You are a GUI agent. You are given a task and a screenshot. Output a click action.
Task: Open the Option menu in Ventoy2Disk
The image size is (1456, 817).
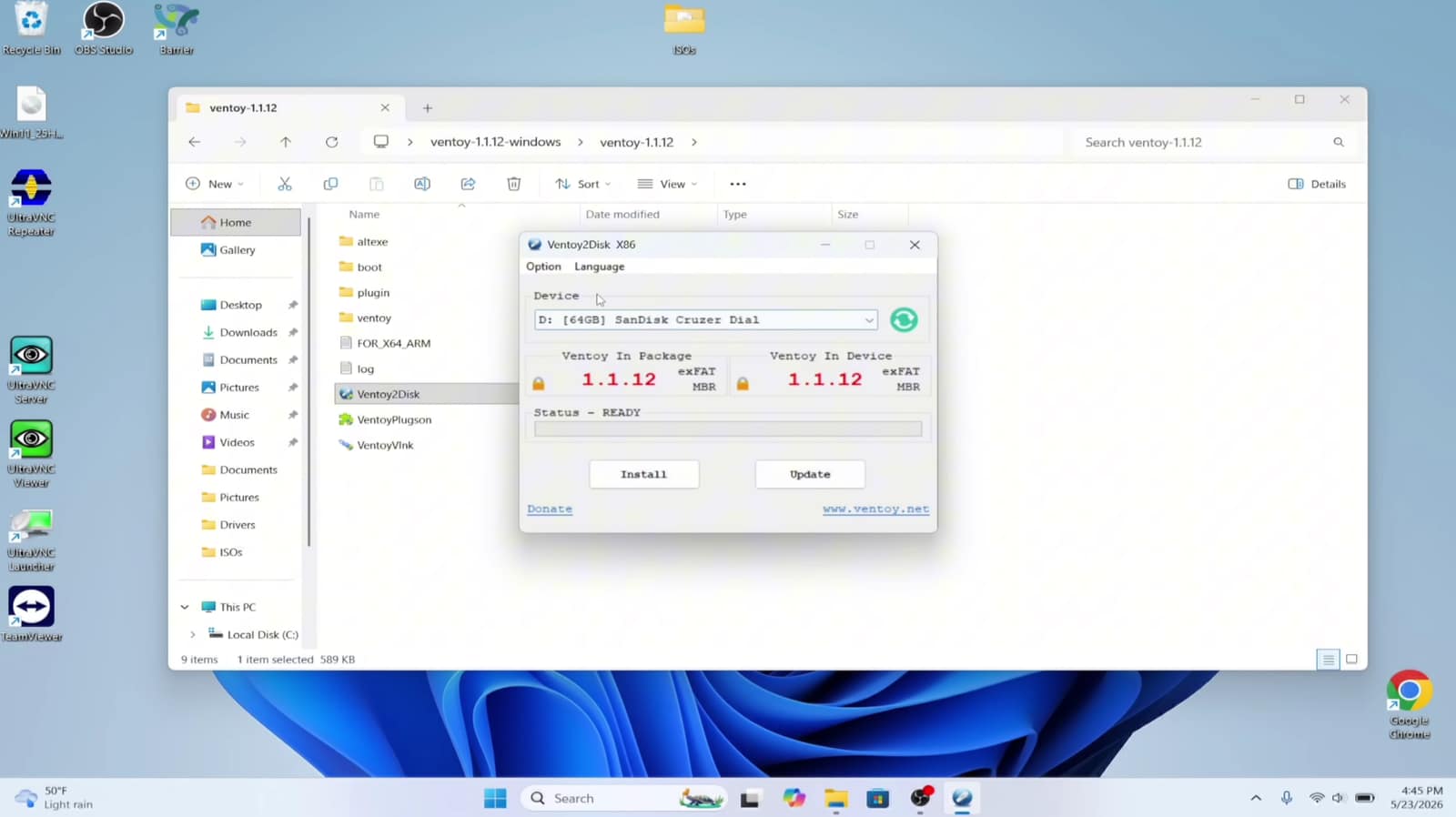click(x=543, y=267)
